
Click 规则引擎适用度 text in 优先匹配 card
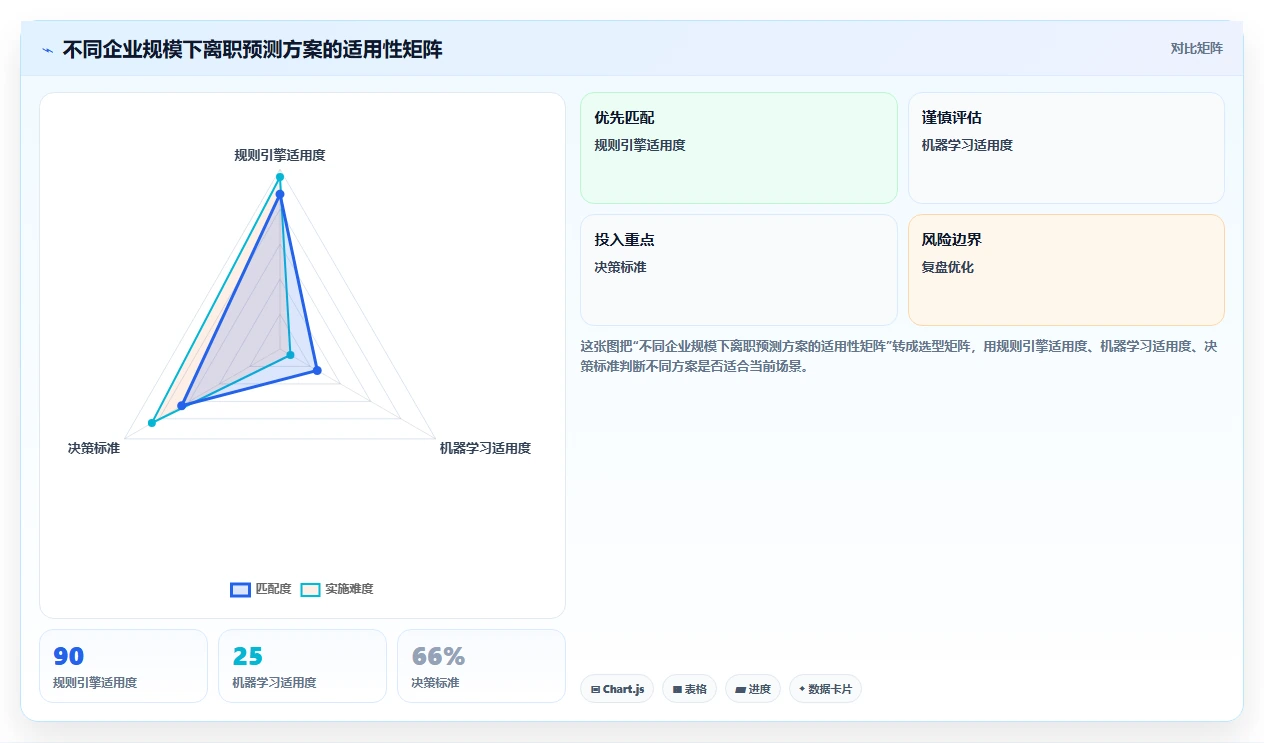640,145
